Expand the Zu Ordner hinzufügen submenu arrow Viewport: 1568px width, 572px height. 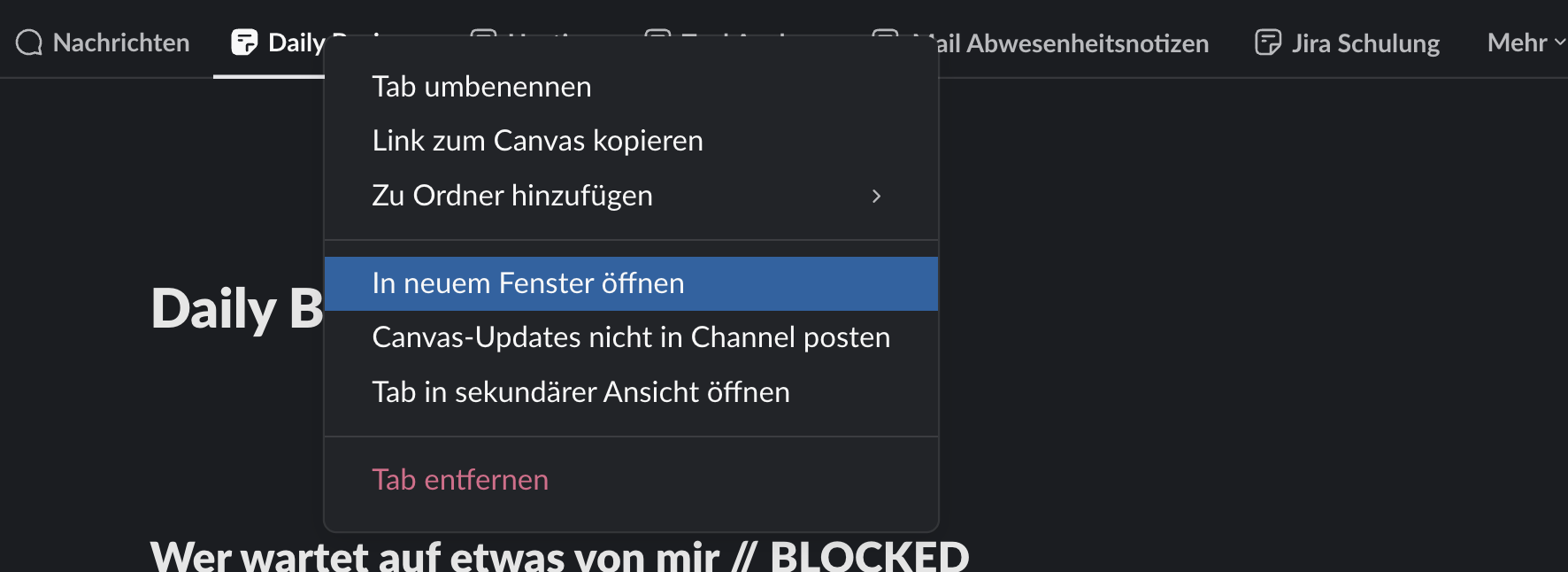pyautogui.click(x=876, y=196)
